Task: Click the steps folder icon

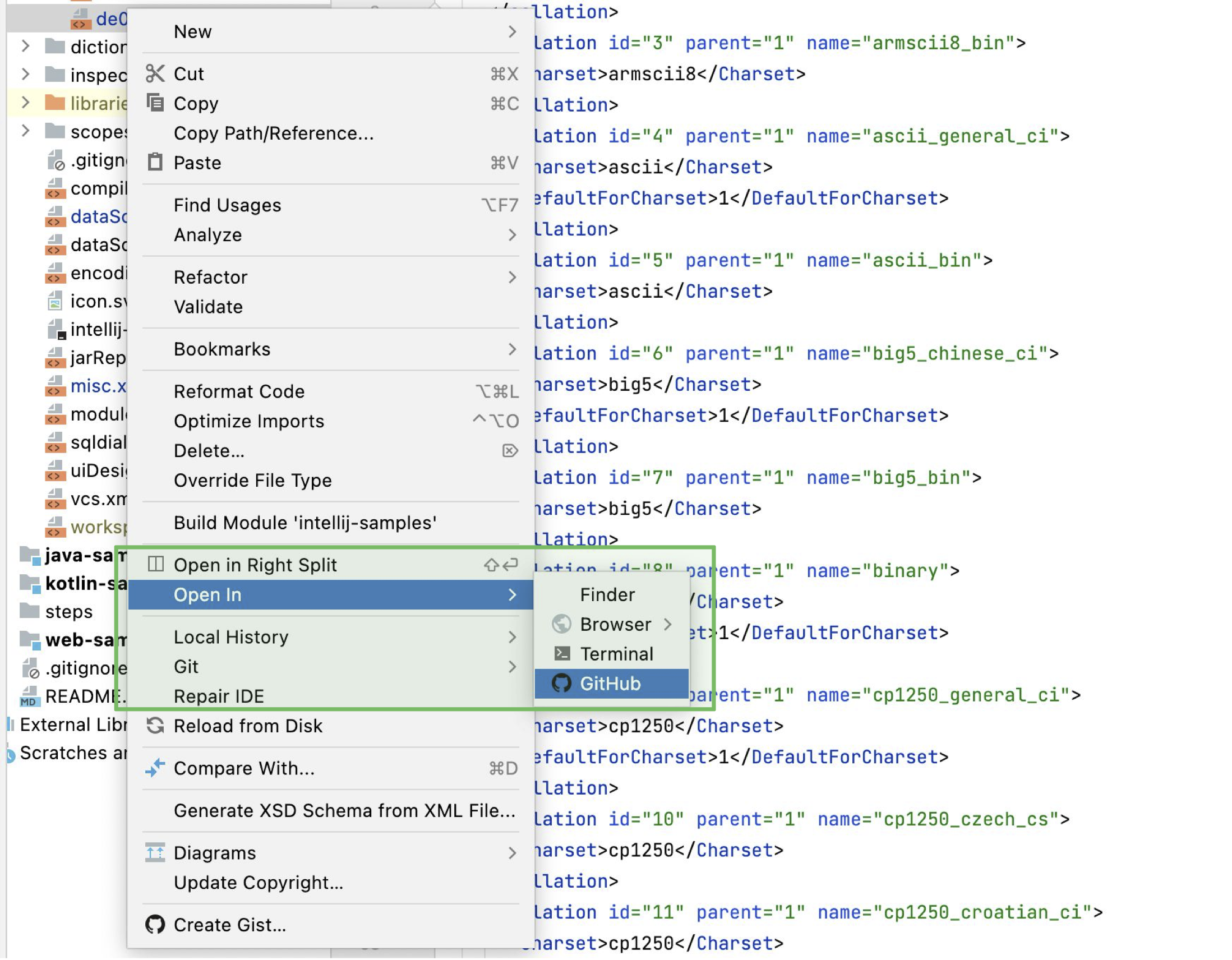Action: click(29, 611)
